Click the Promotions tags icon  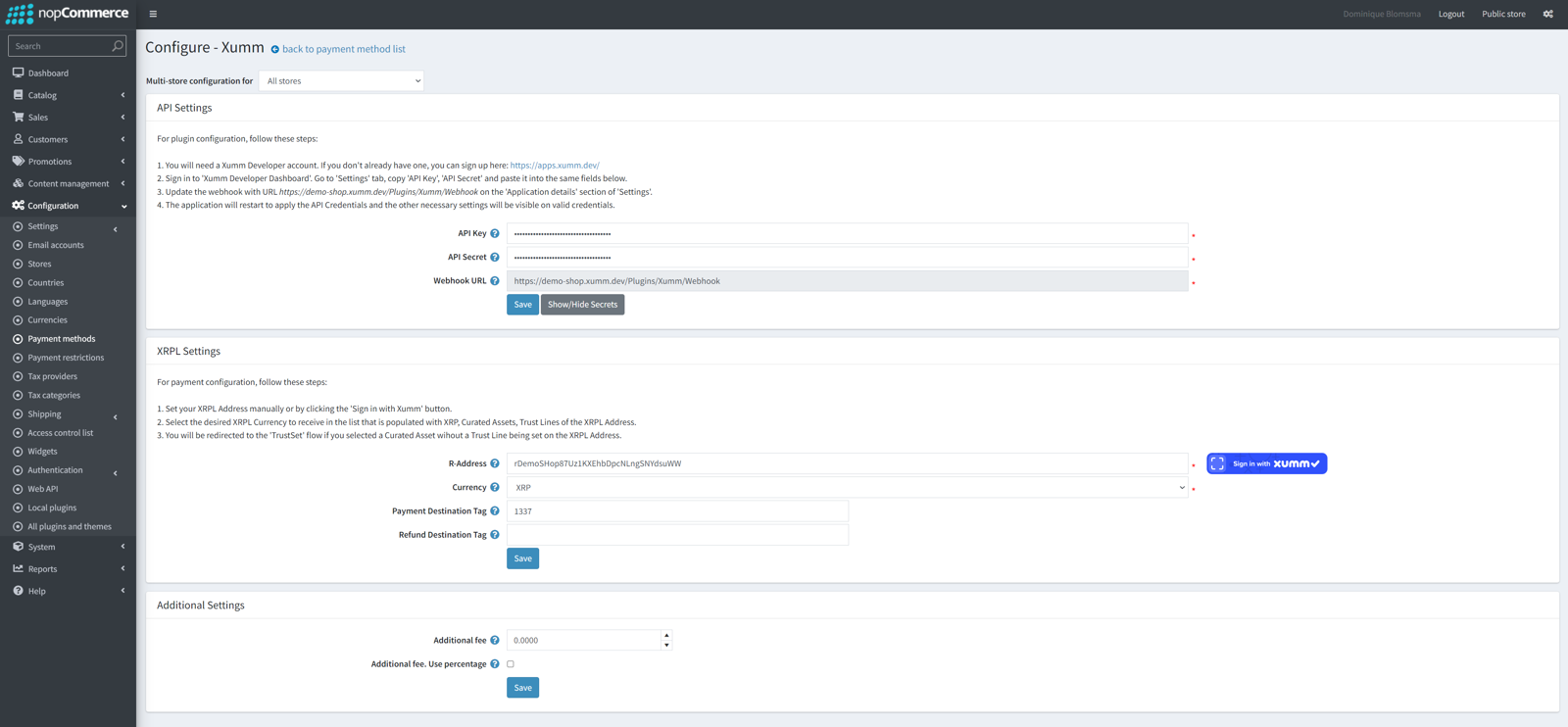point(18,161)
